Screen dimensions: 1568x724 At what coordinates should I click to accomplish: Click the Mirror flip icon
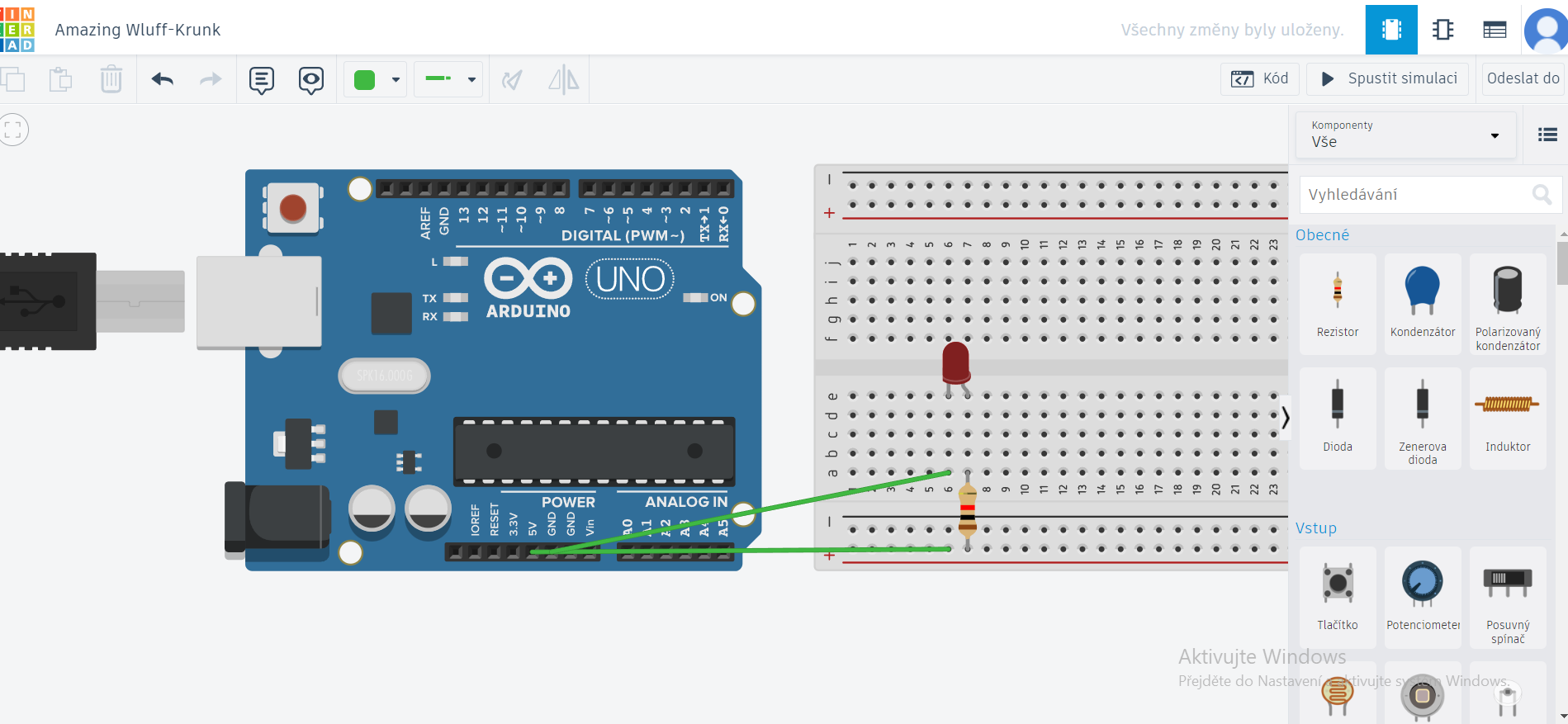pyautogui.click(x=564, y=79)
